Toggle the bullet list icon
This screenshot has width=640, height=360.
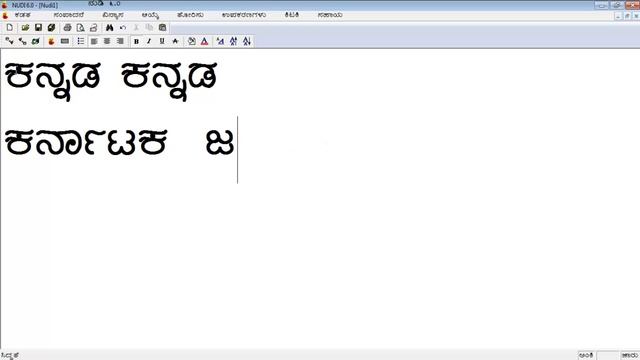tap(80, 41)
